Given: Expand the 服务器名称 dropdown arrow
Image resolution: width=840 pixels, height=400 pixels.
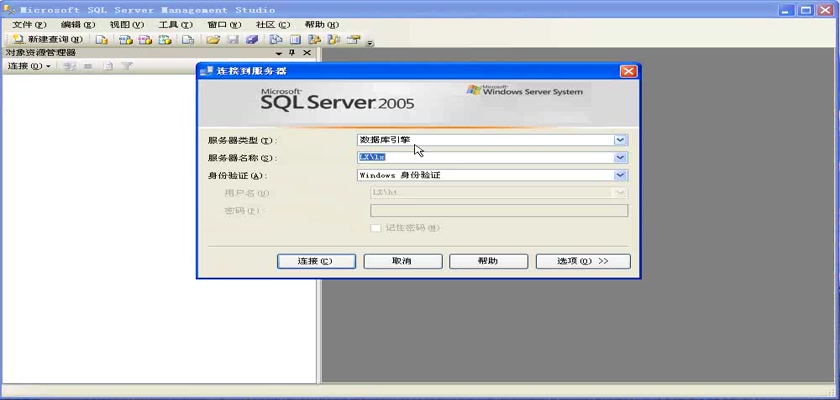Looking at the screenshot, I should click(x=620, y=157).
